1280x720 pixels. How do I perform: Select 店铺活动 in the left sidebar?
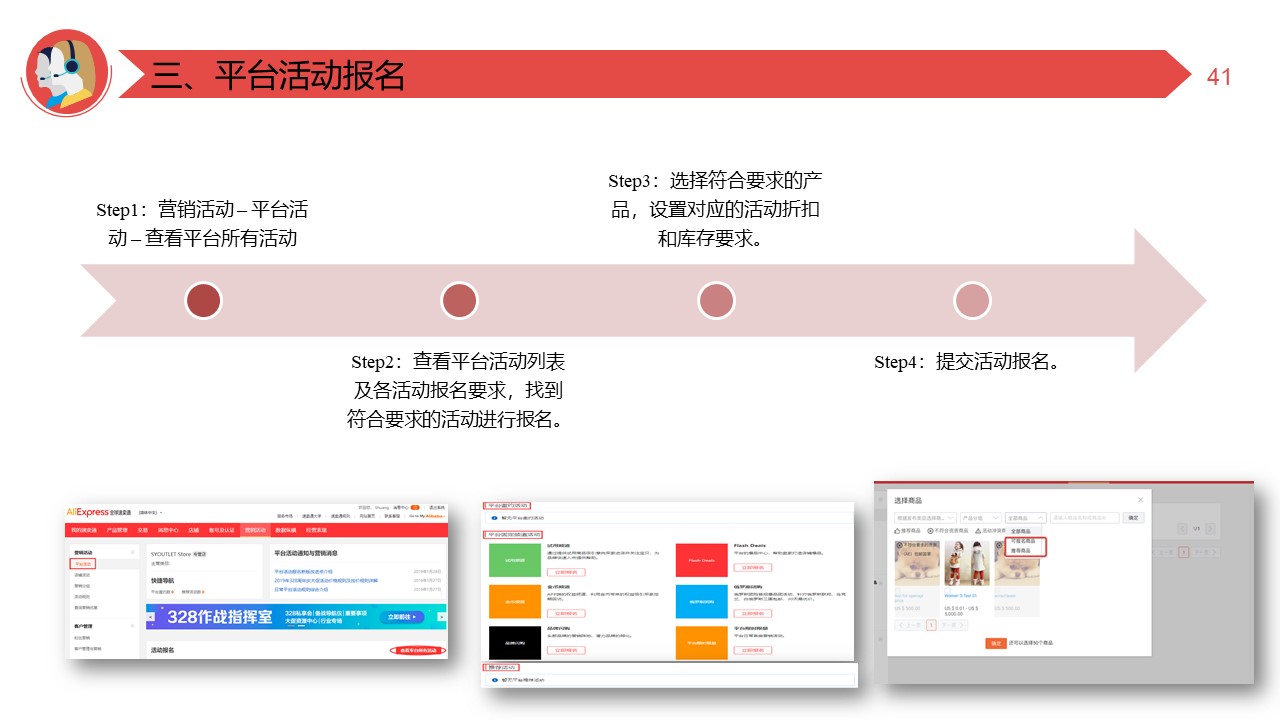(x=83, y=575)
